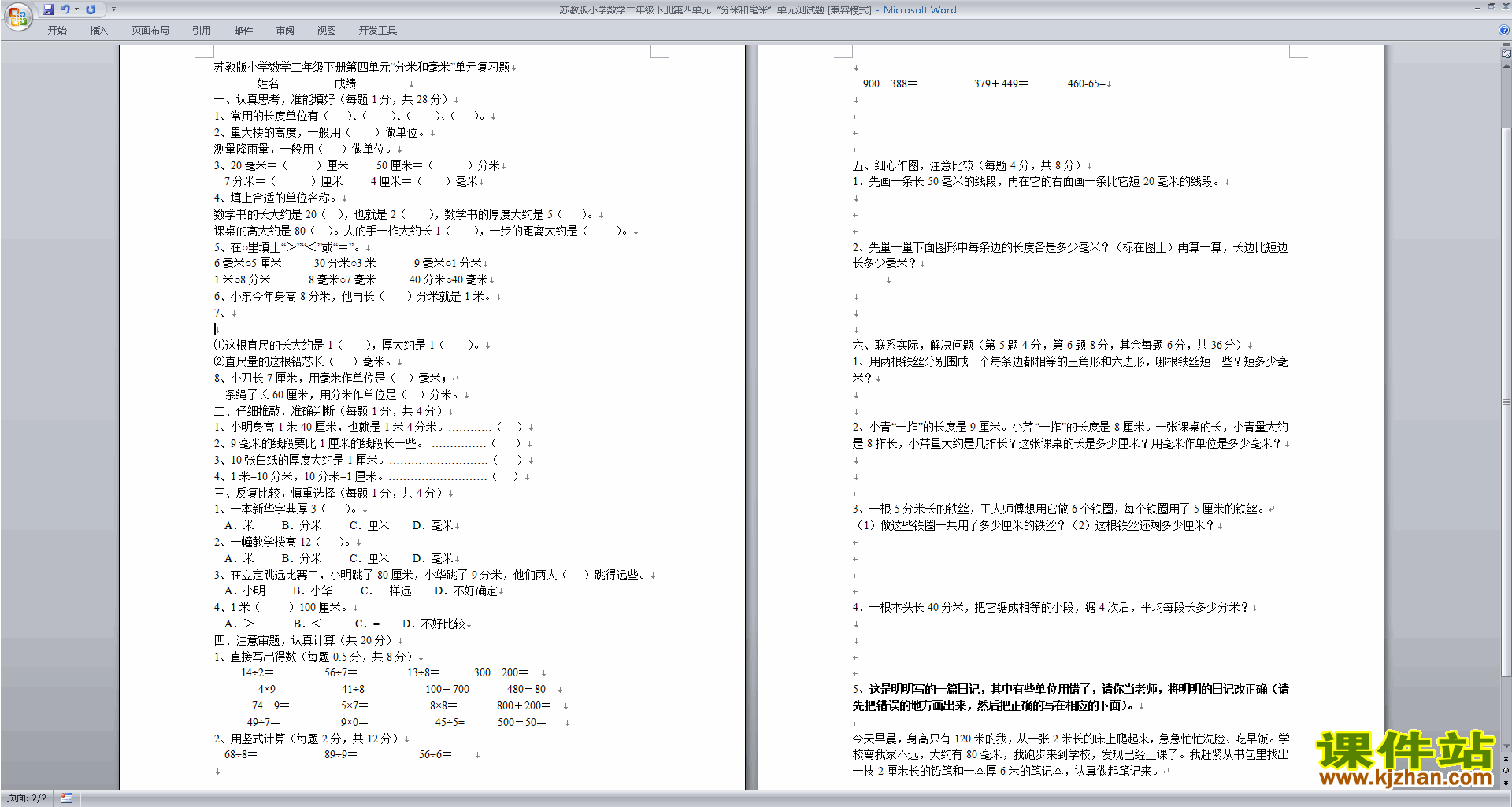
Task: Toggle the ruler icon above scrollbar
Action: tap(1506, 54)
